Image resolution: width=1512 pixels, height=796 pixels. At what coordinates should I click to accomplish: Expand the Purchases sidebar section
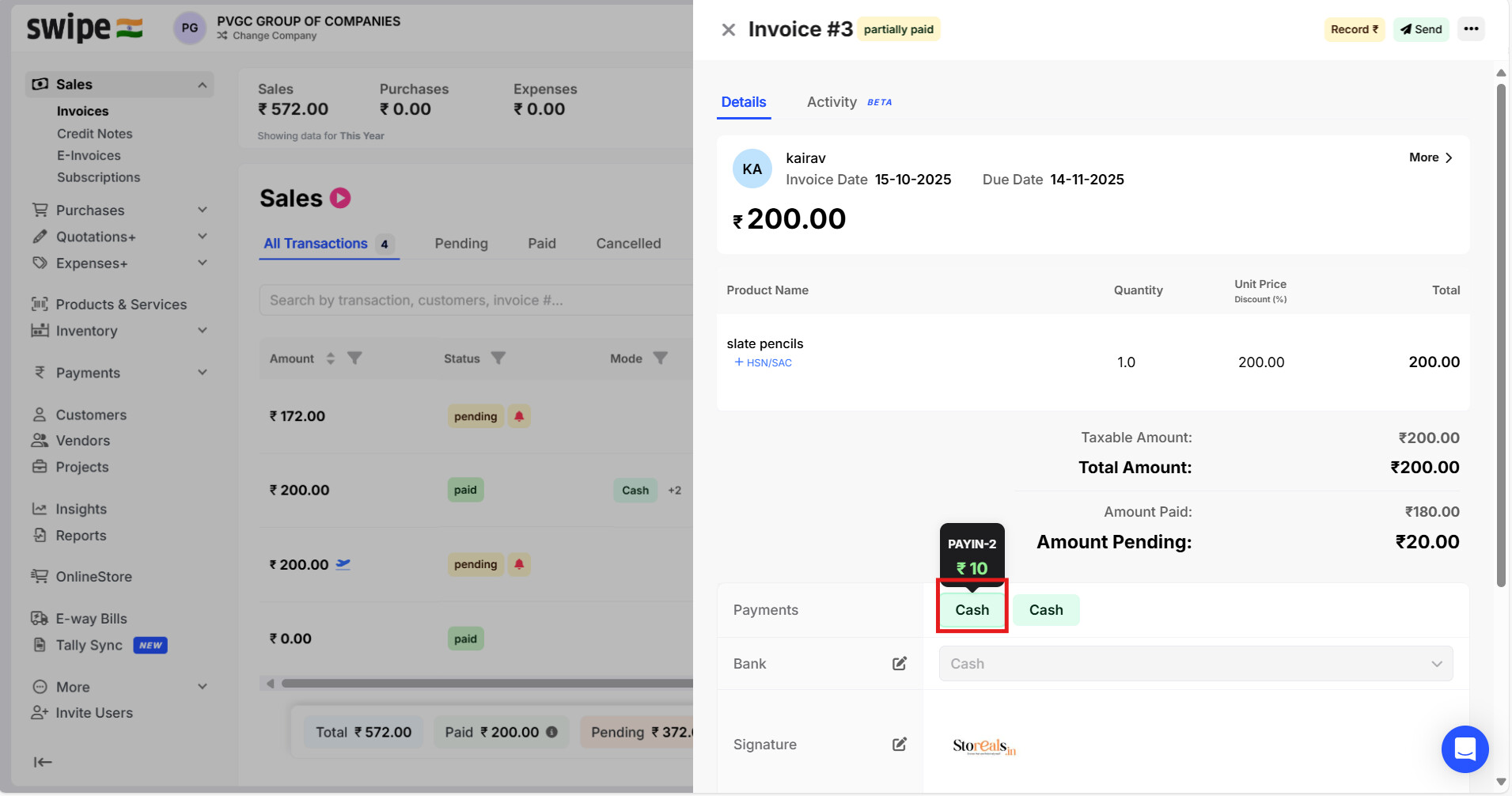[203, 210]
